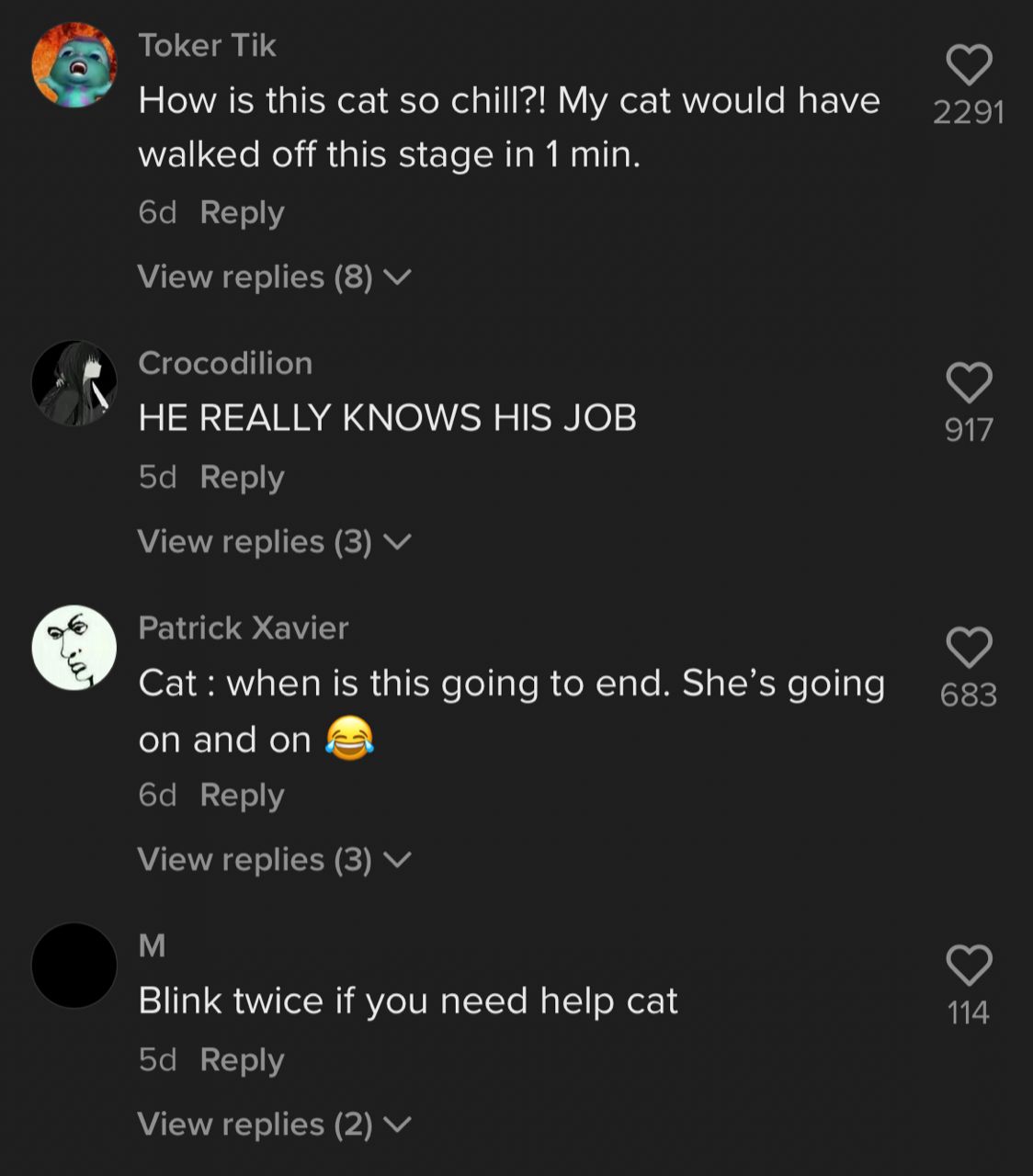Expand View replies (8)
Image resolution: width=1033 pixels, height=1176 pixels.
(274, 277)
